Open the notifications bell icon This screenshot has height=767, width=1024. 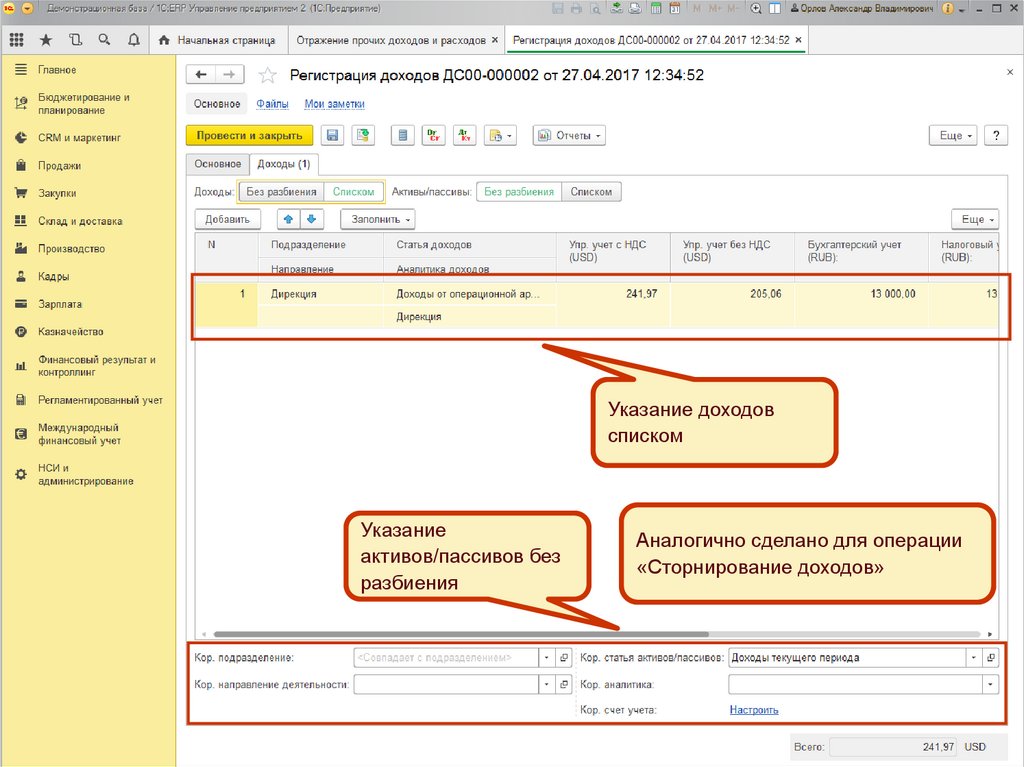134,41
